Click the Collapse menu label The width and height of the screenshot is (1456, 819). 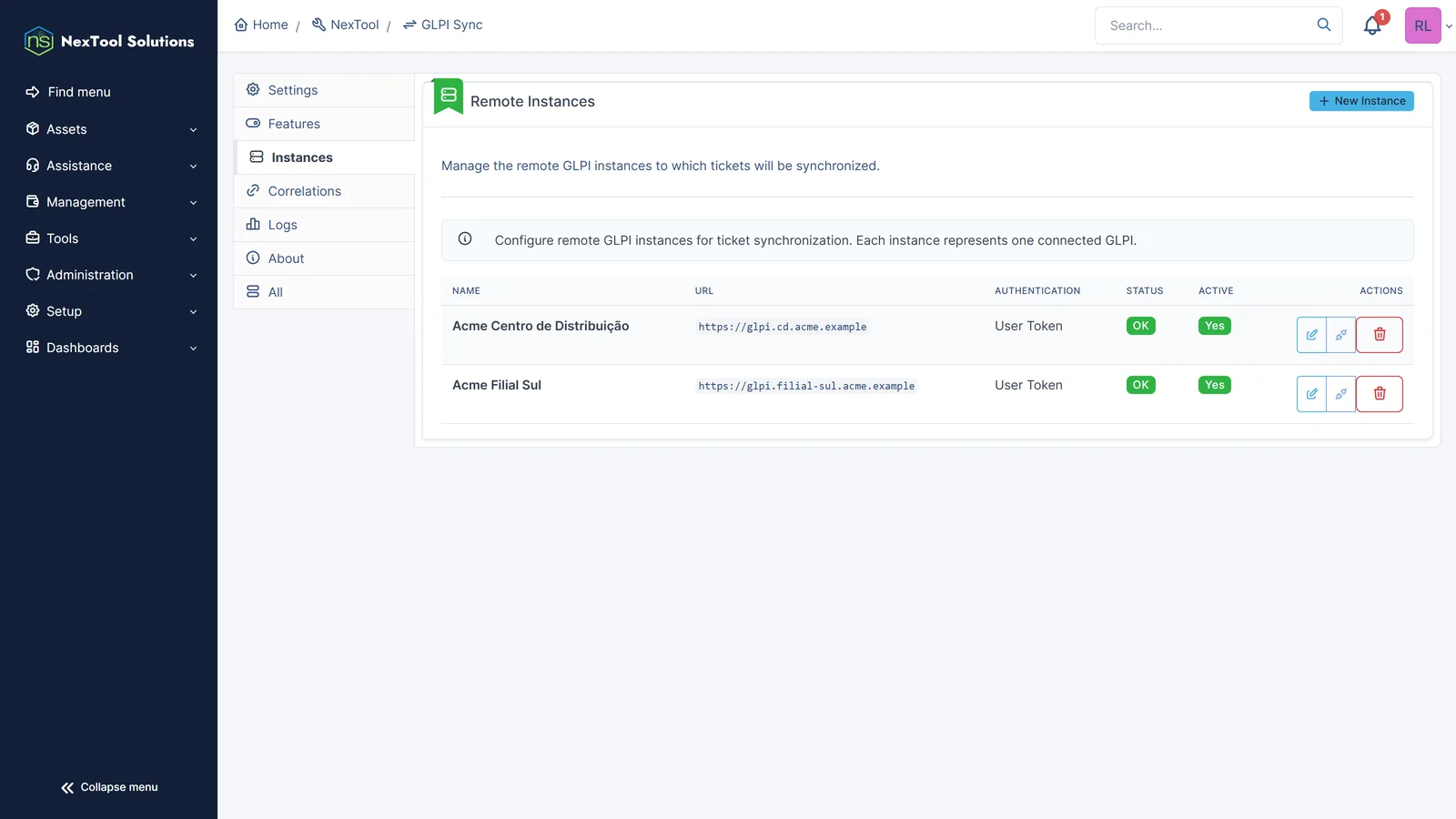pos(119,787)
